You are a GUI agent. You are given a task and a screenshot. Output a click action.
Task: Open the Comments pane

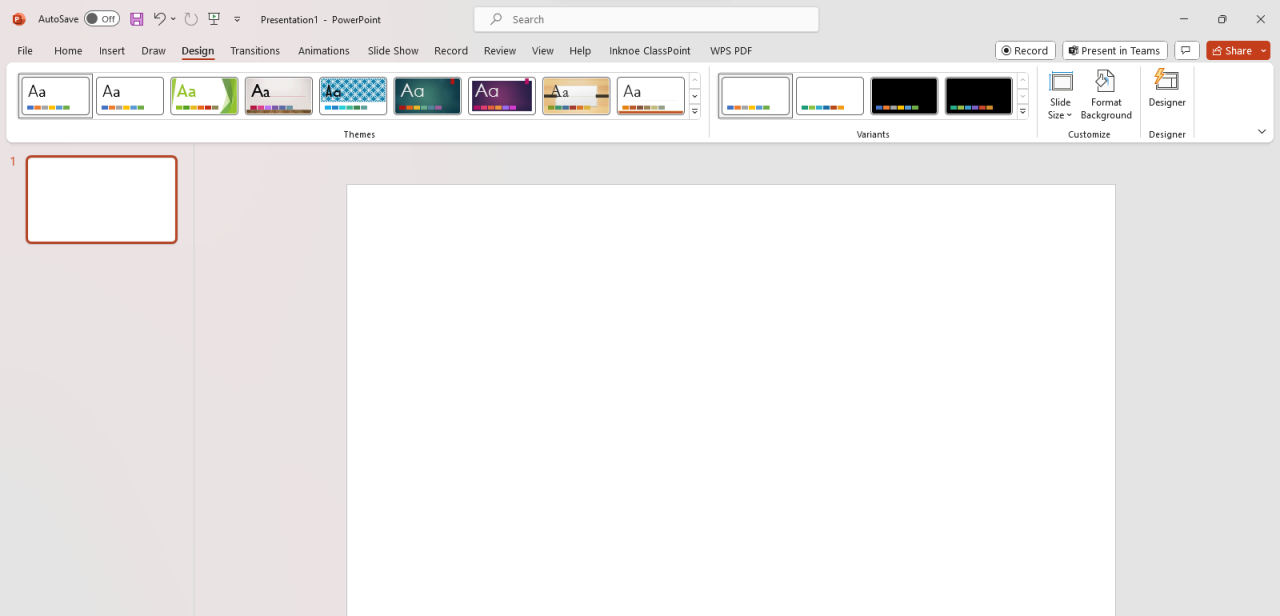coord(1186,50)
